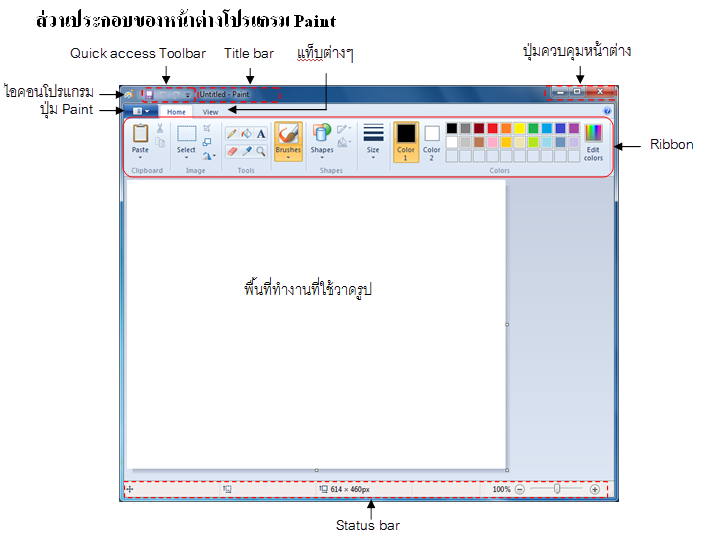The width and height of the screenshot is (706, 534).
Task: Open Customize Quick Access Toolbar dropdown
Action: [x=188, y=95]
